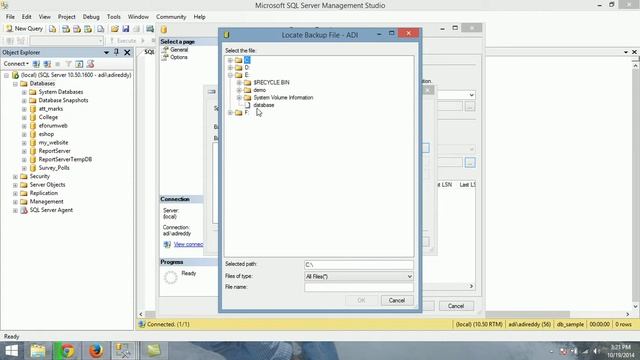
Task: Open the Community menu
Action: (x=171, y=17)
